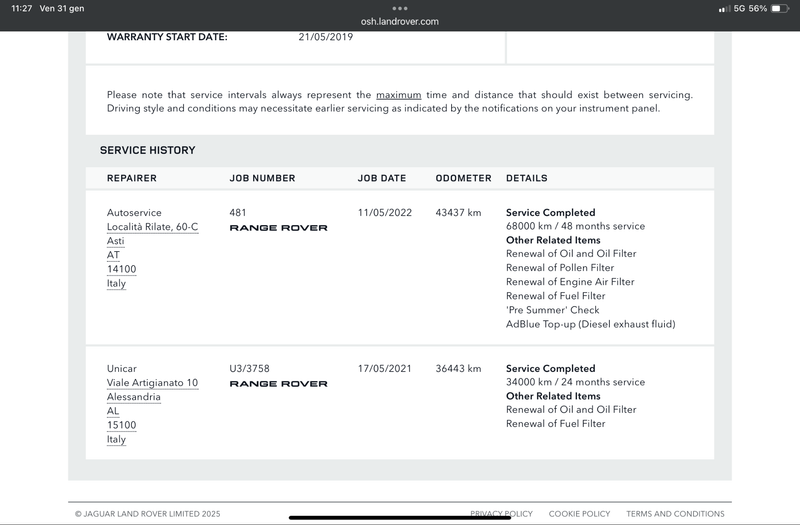Click the Job Date column header
800x525 pixels.
click(382, 178)
